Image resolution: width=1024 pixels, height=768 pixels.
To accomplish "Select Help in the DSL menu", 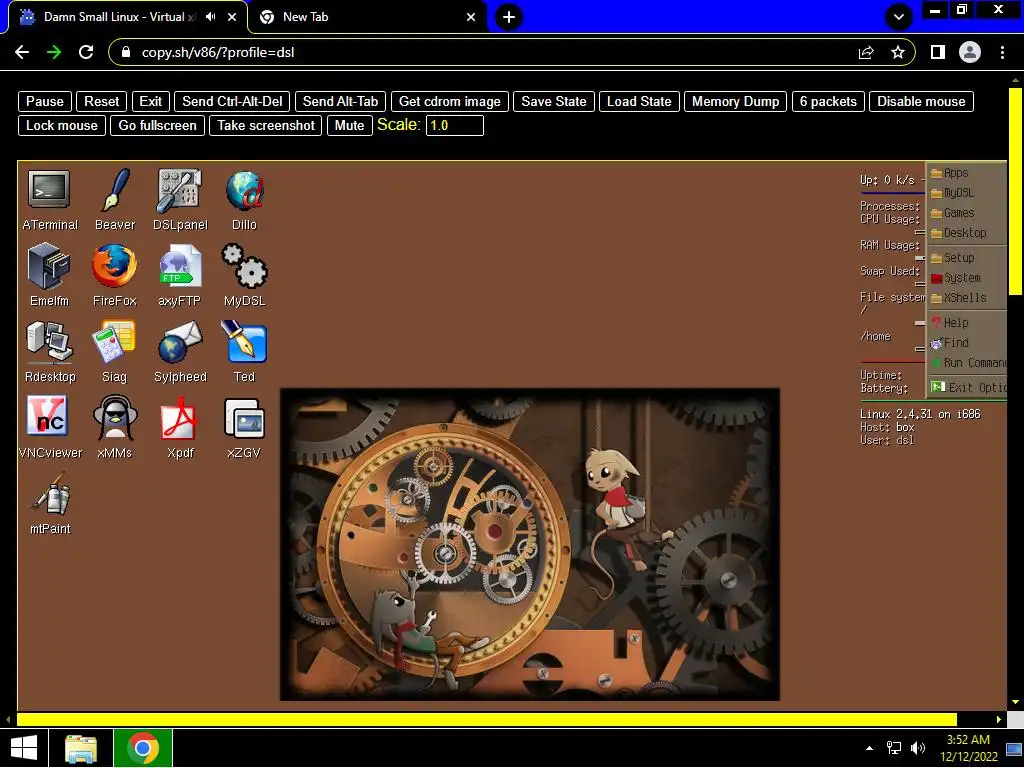I will coord(967,323).
